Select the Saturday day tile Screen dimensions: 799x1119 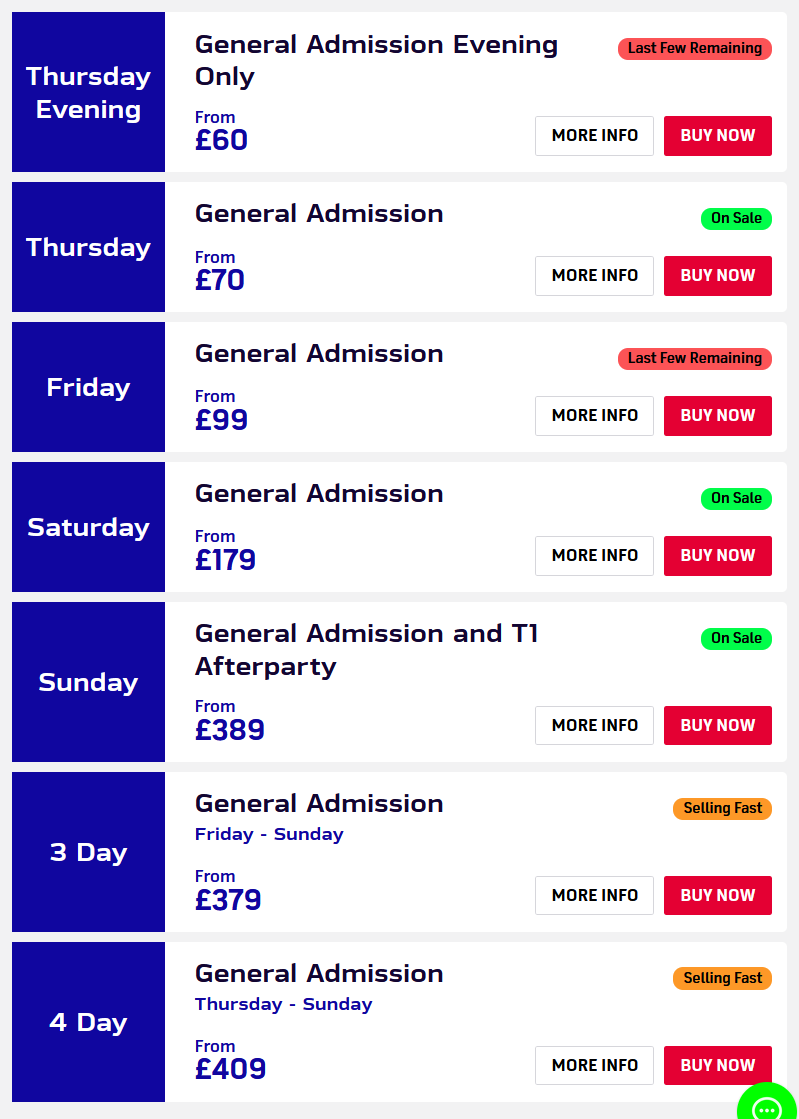pos(88,527)
